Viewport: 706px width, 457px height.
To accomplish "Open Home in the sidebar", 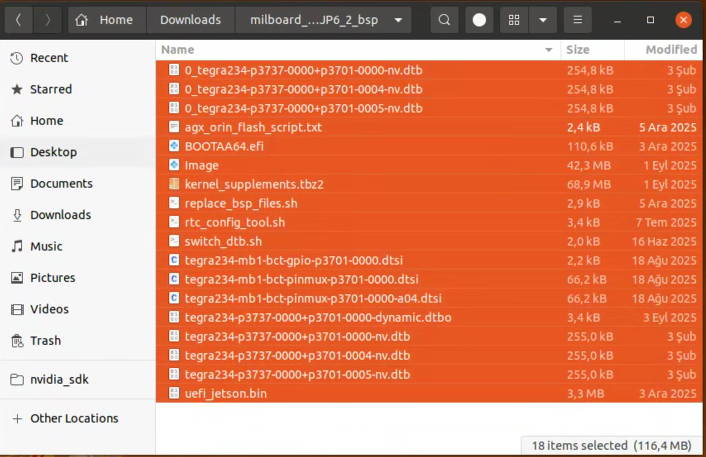I will point(77,121).
